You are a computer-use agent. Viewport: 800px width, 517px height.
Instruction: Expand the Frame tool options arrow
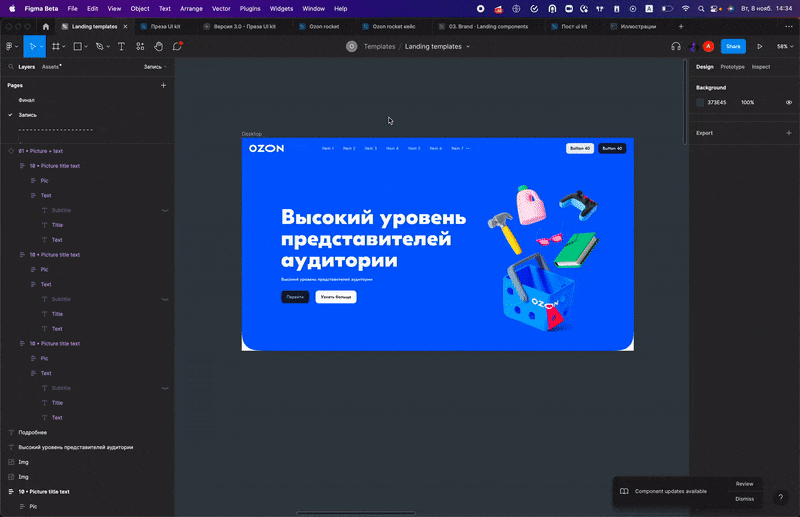(63, 46)
